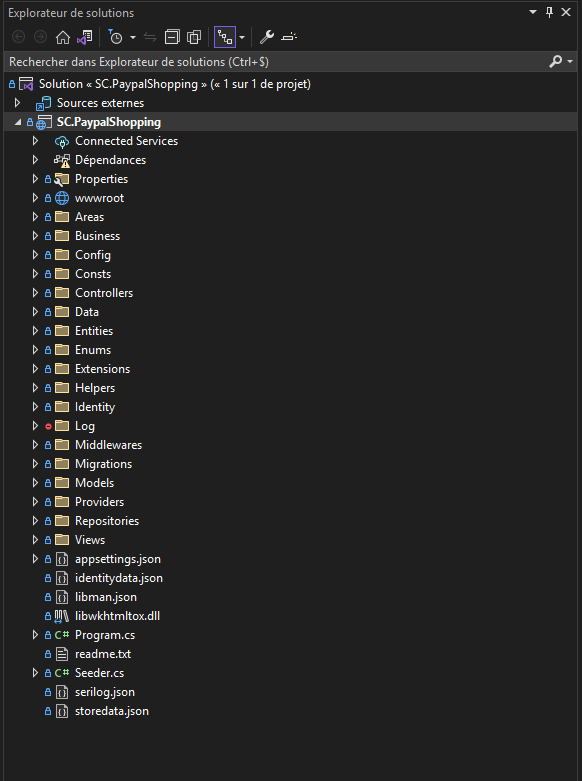Image resolution: width=582 pixels, height=781 pixels.
Task: Expand the wwwroot folder
Action: click(x=35, y=198)
